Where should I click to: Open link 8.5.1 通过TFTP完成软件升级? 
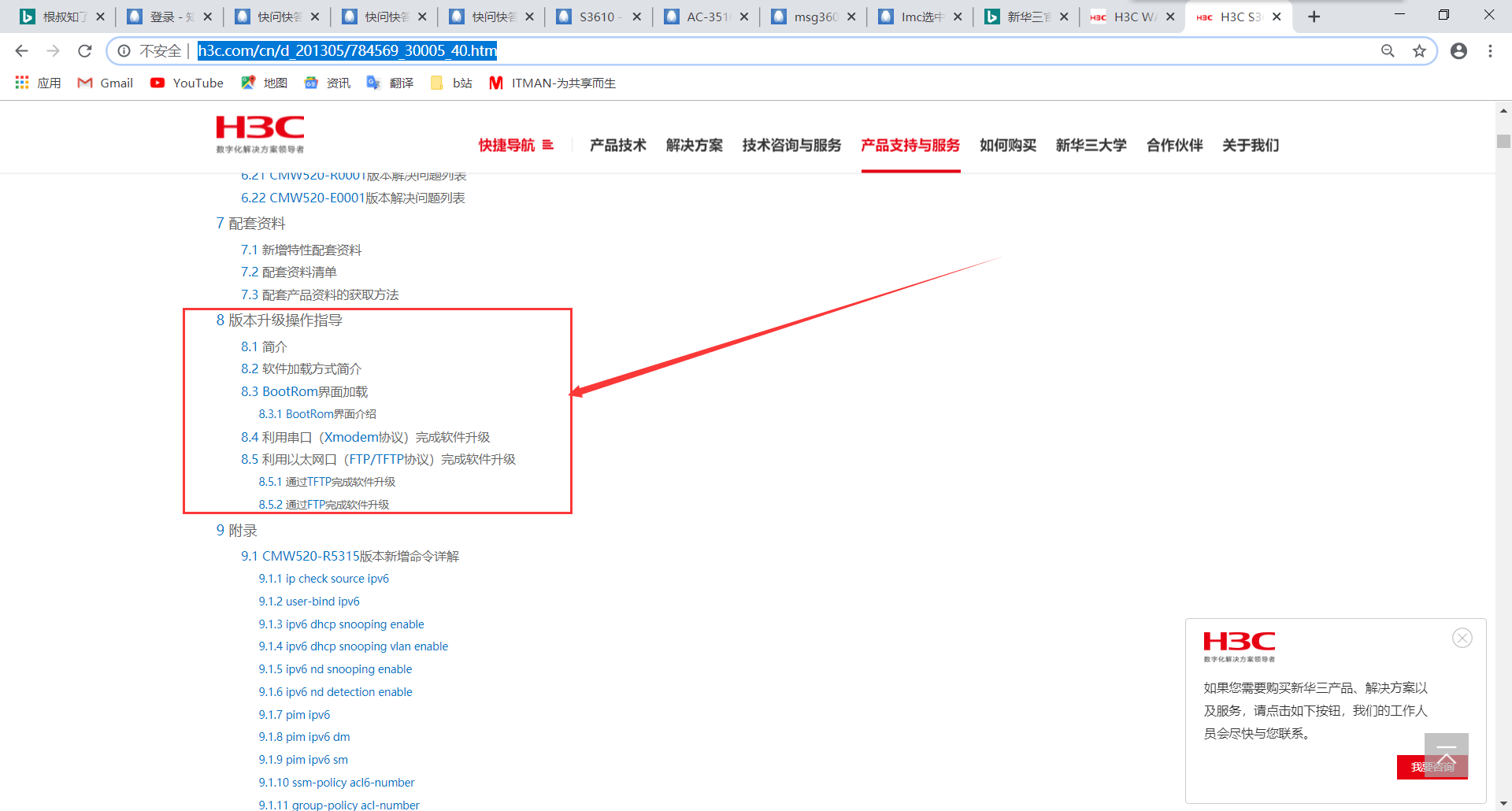point(328,482)
